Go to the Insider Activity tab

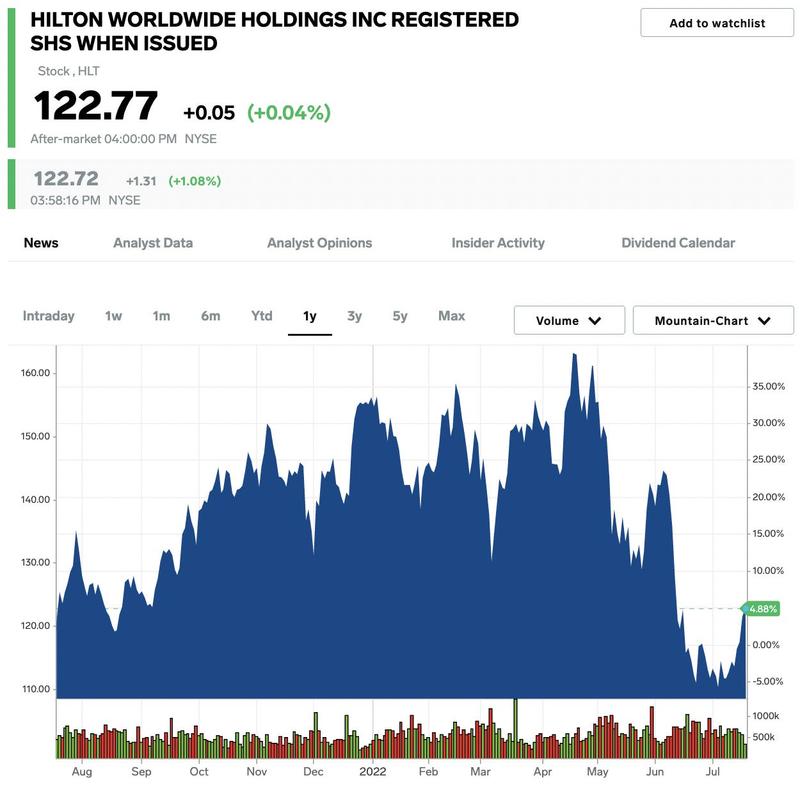[x=498, y=243]
